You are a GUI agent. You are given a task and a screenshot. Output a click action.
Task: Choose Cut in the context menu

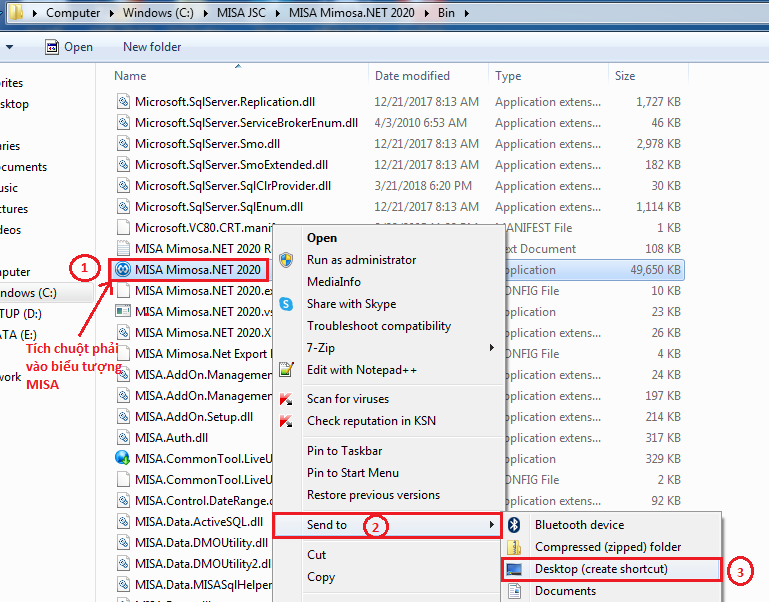coord(316,555)
